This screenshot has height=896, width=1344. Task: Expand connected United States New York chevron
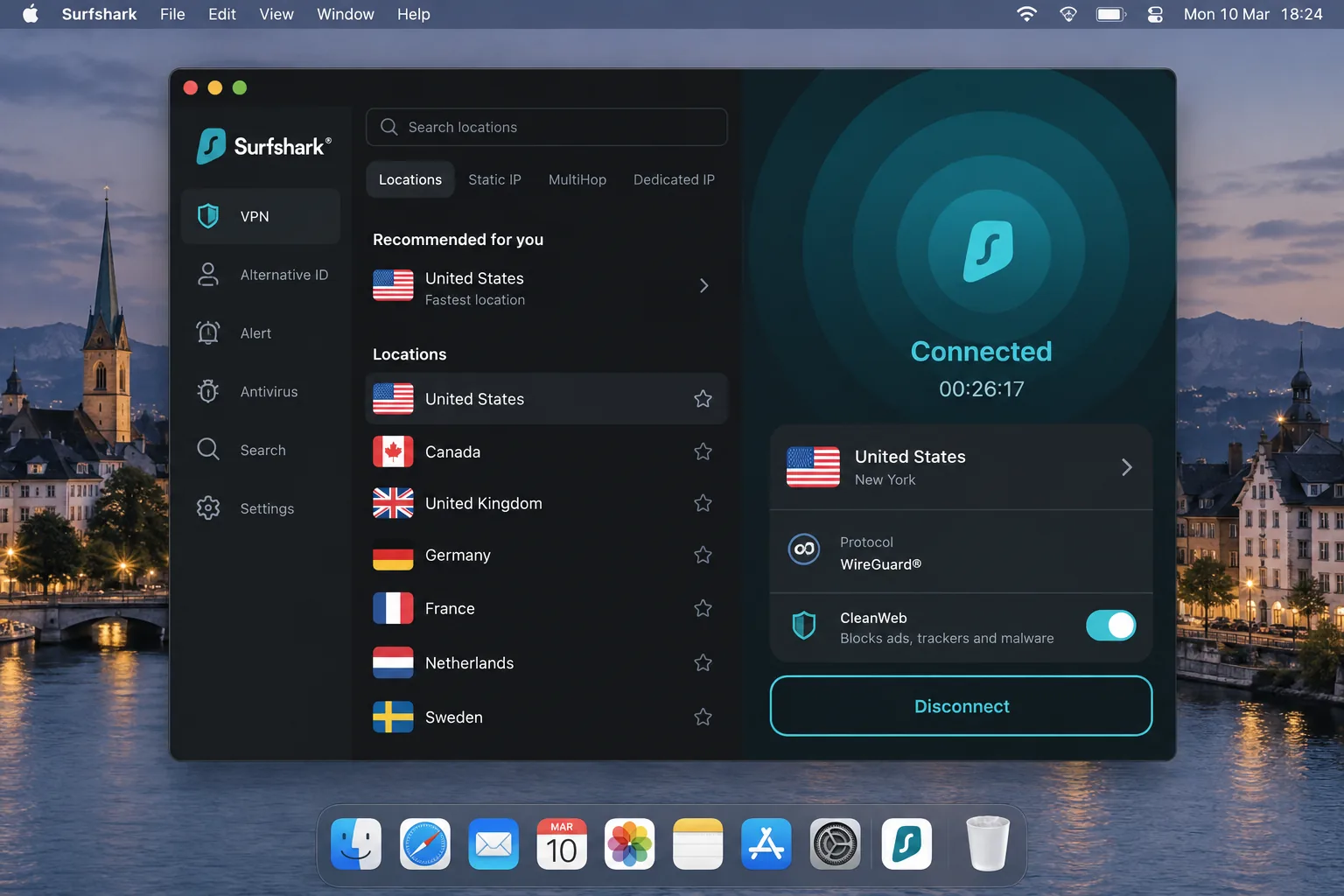click(1127, 467)
